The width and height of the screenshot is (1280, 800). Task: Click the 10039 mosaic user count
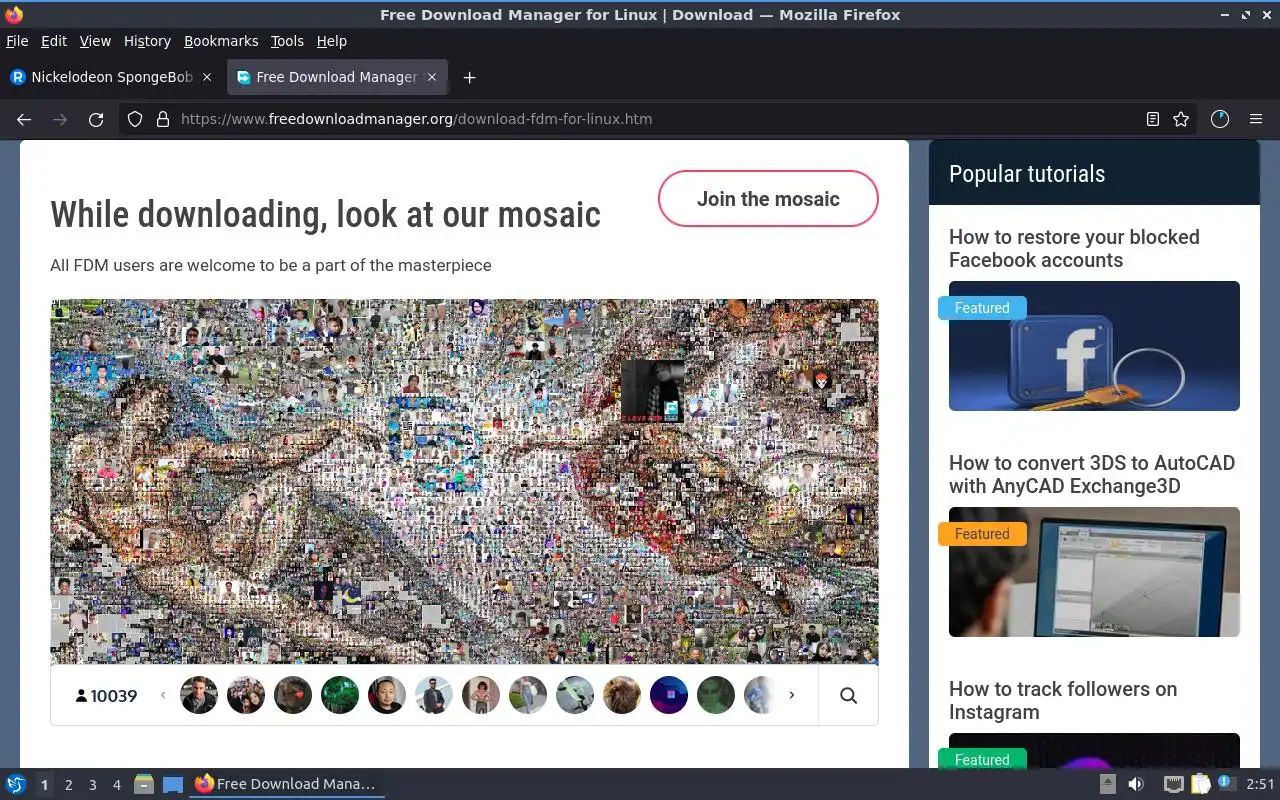[x=106, y=696]
